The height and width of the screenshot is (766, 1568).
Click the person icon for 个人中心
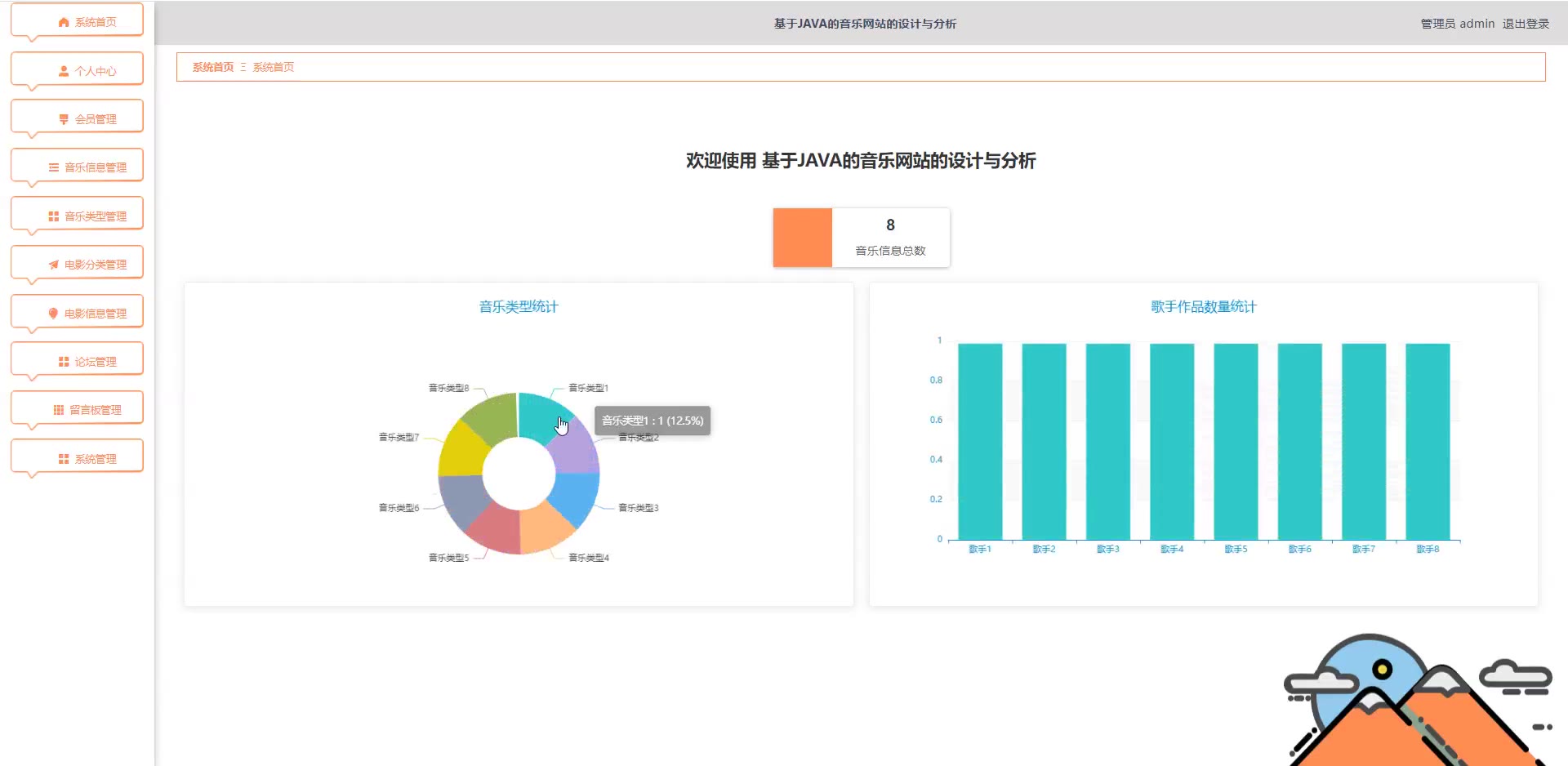[x=64, y=71]
